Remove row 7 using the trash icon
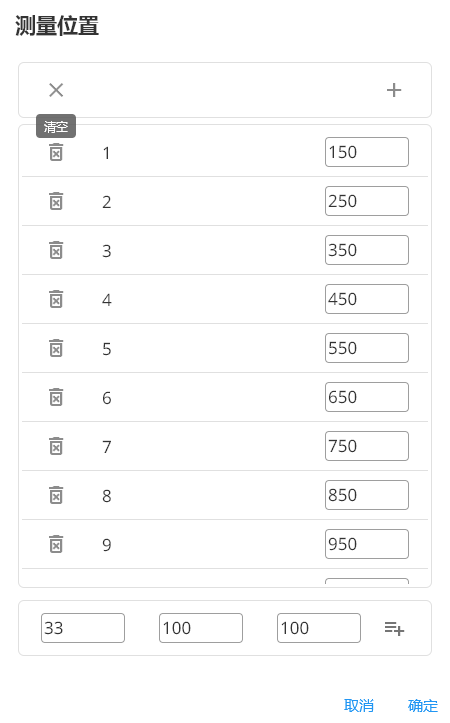The height and width of the screenshot is (723, 450). click(56, 446)
